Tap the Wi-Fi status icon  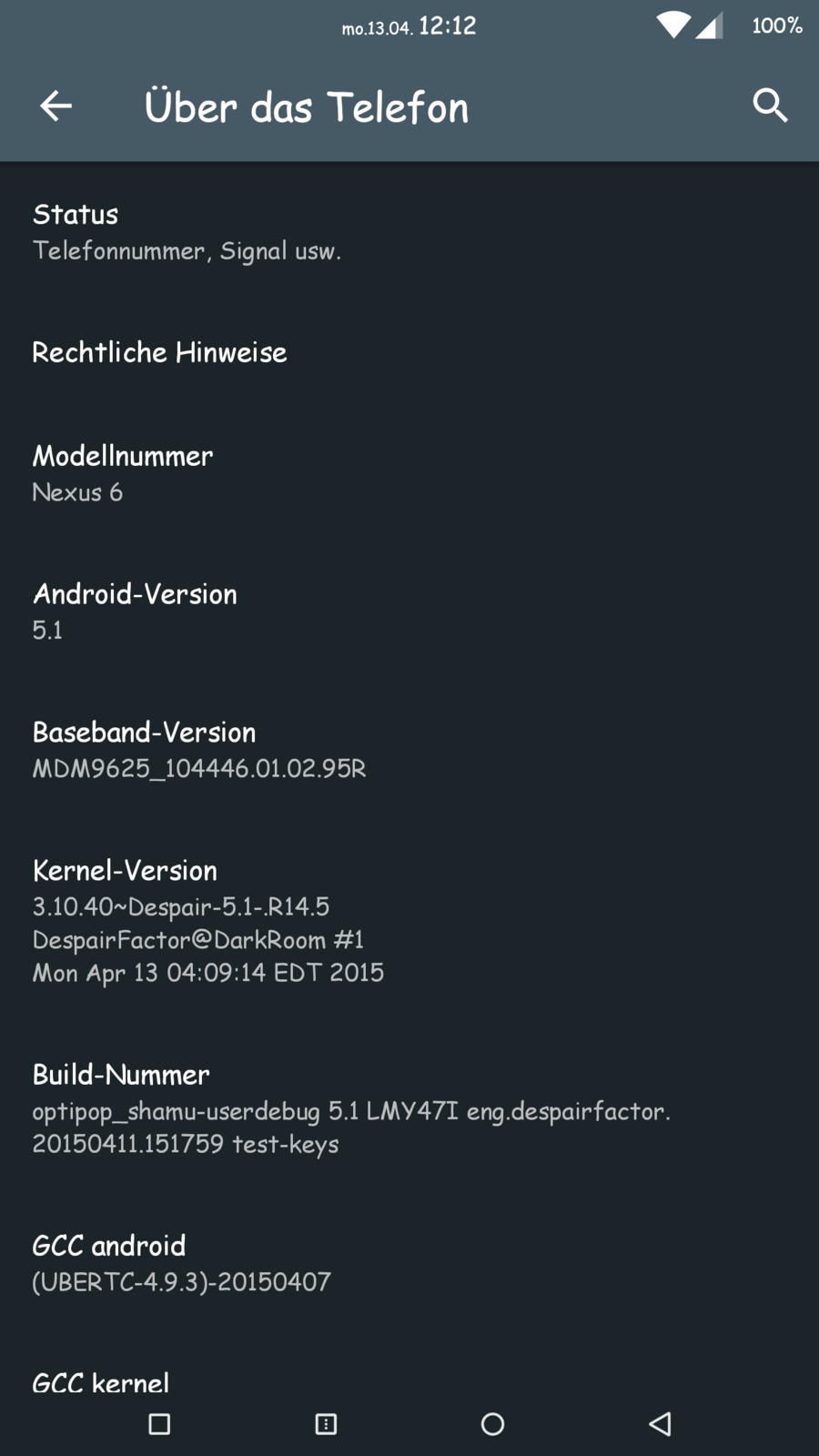click(673, 25)
